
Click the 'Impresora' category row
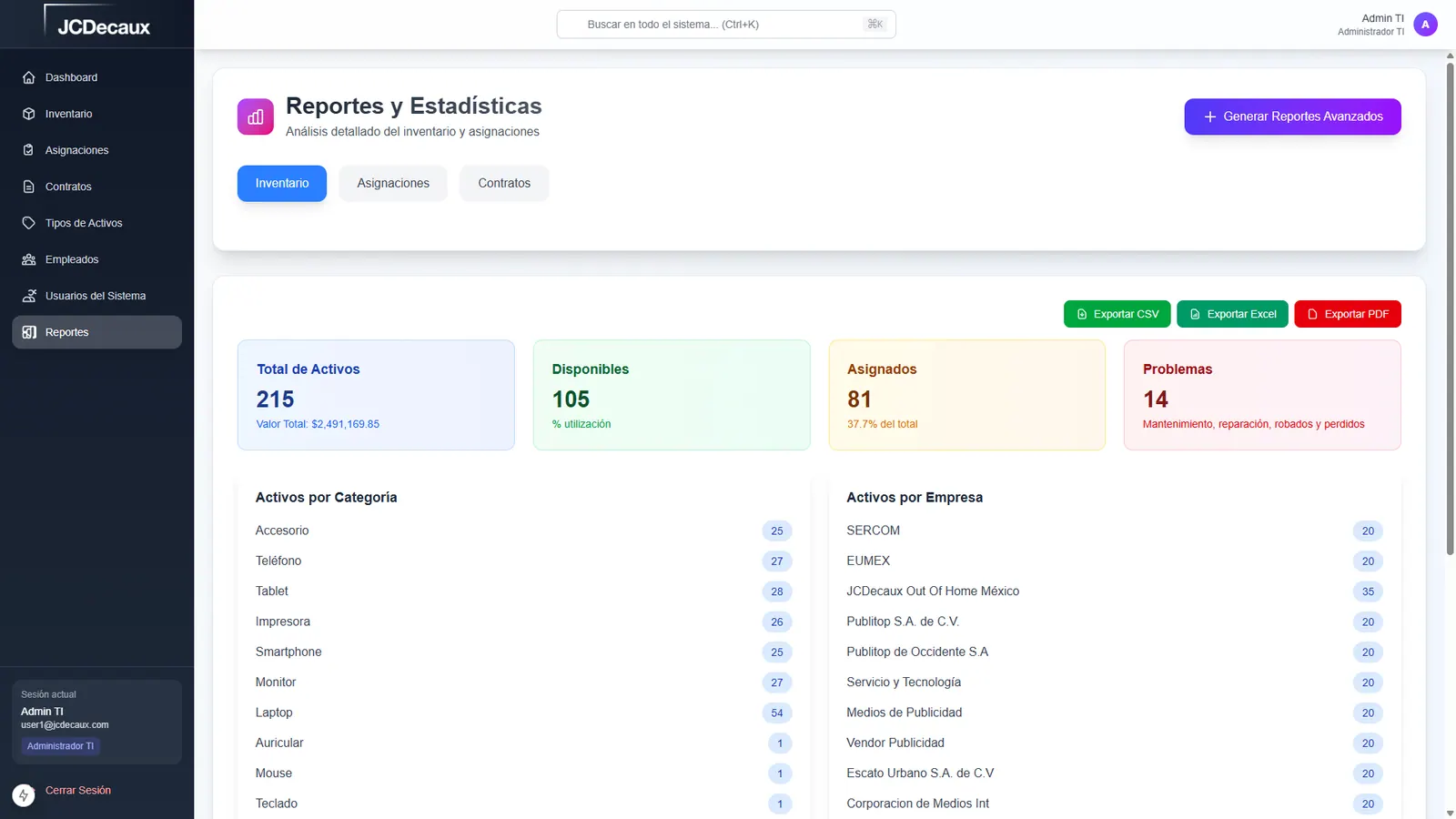coord(523,622)
